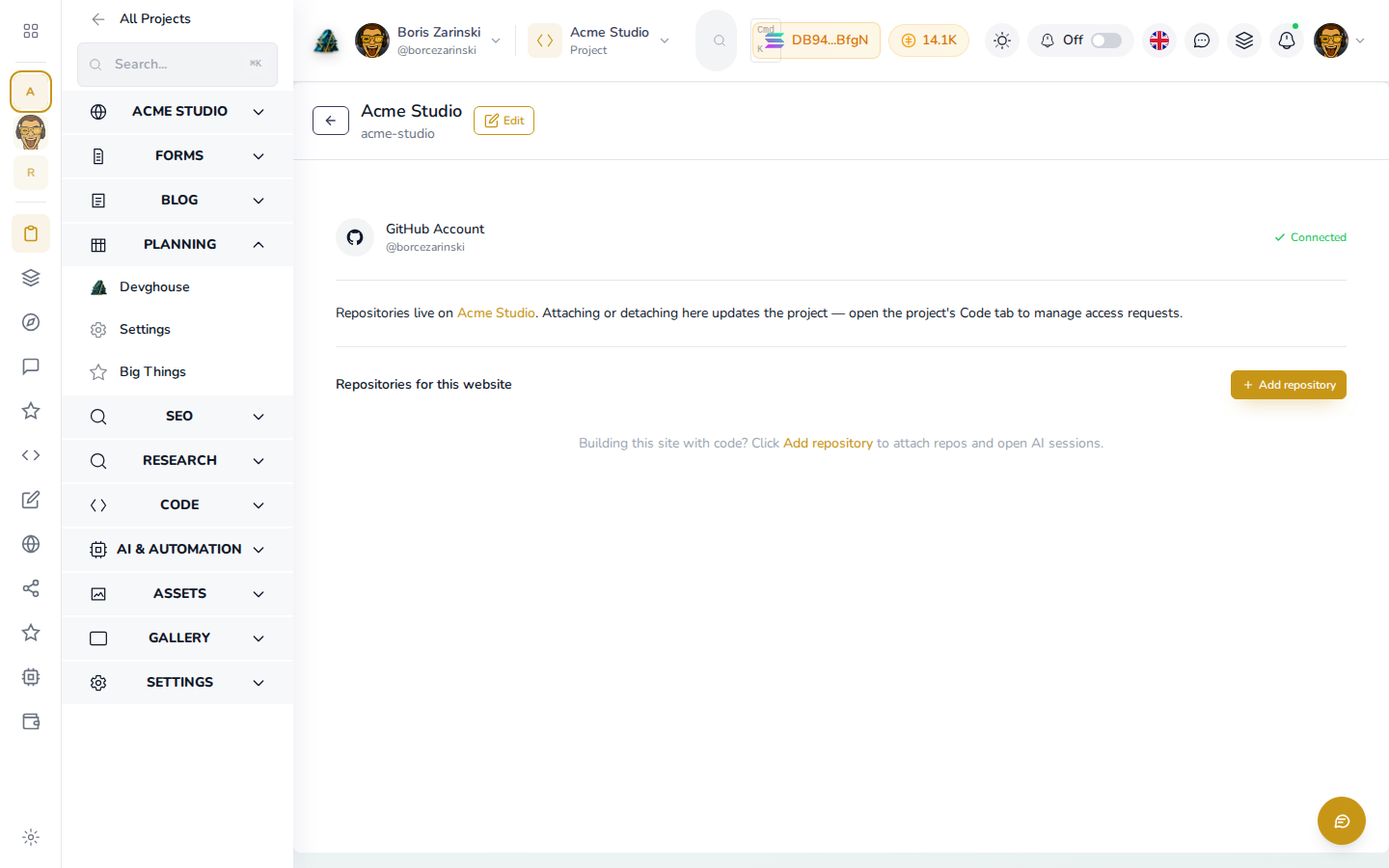
Task: Open the second star icon in left rail
Action: 31,633
